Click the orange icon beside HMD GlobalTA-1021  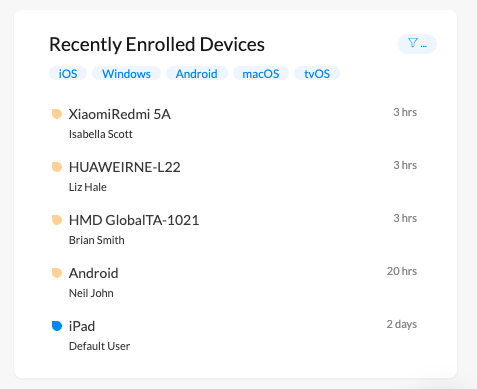click(x=57, y=220)
